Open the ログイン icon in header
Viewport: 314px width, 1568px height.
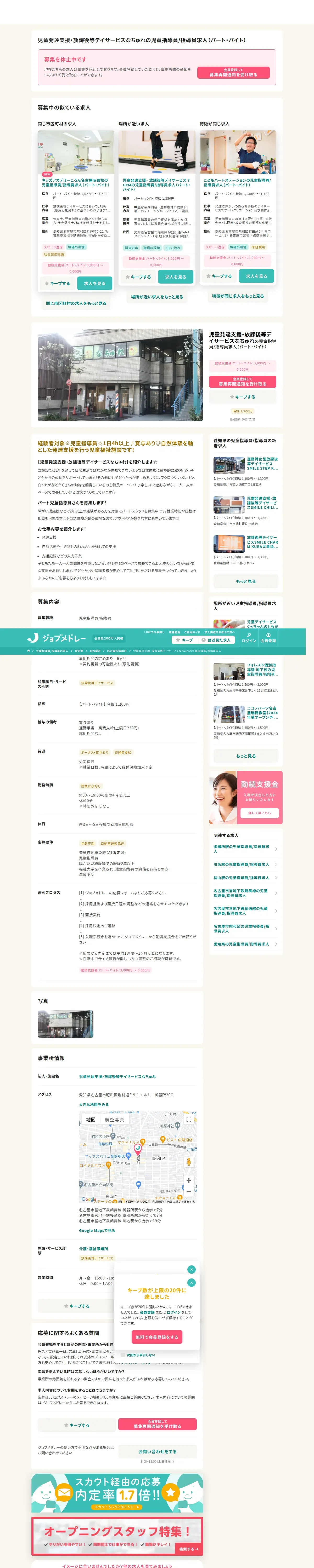point(249,638)
